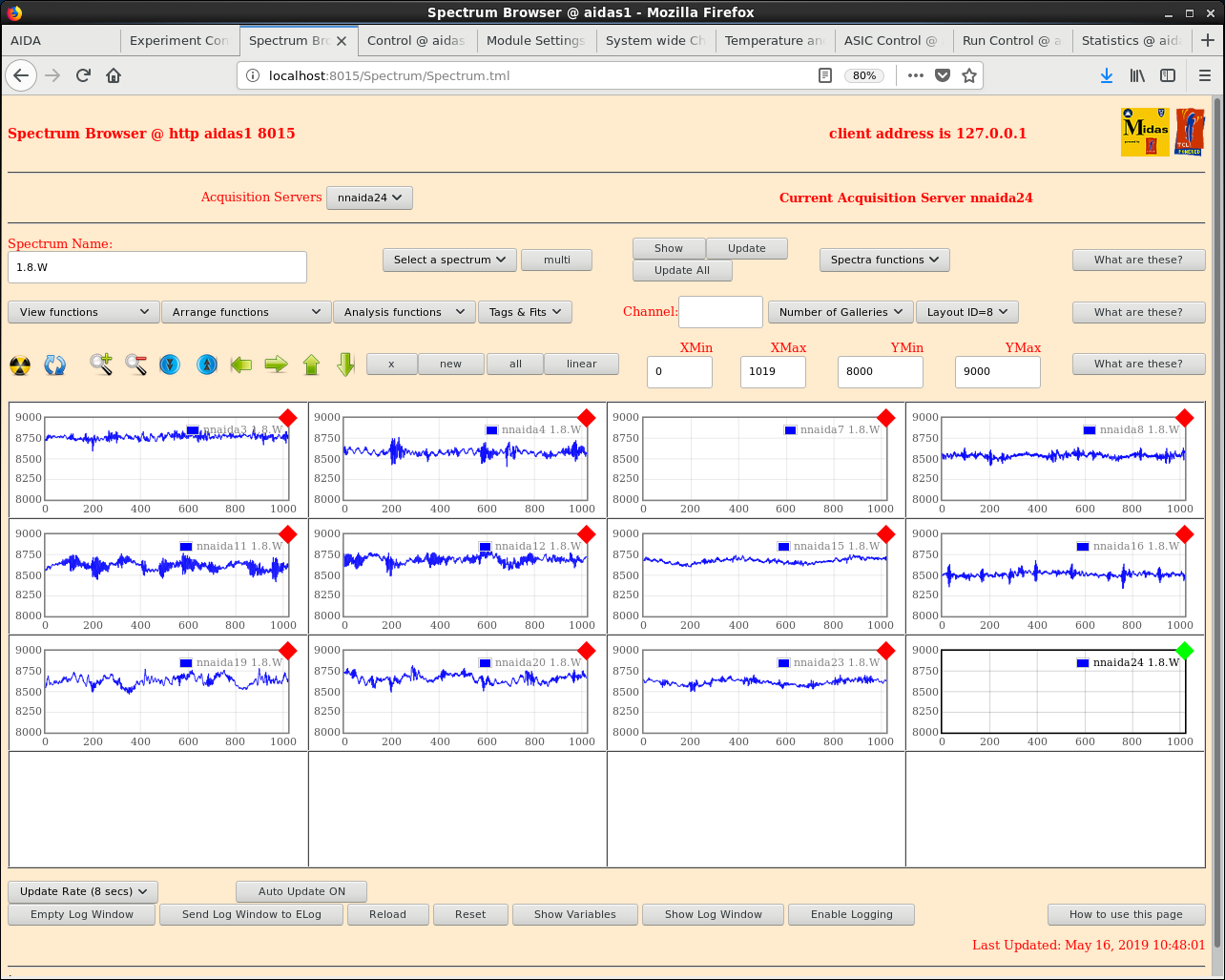This screenshot has width=1225, height=980.
Task: Open the Analysis functions dropdown
Action: (404, 312)
